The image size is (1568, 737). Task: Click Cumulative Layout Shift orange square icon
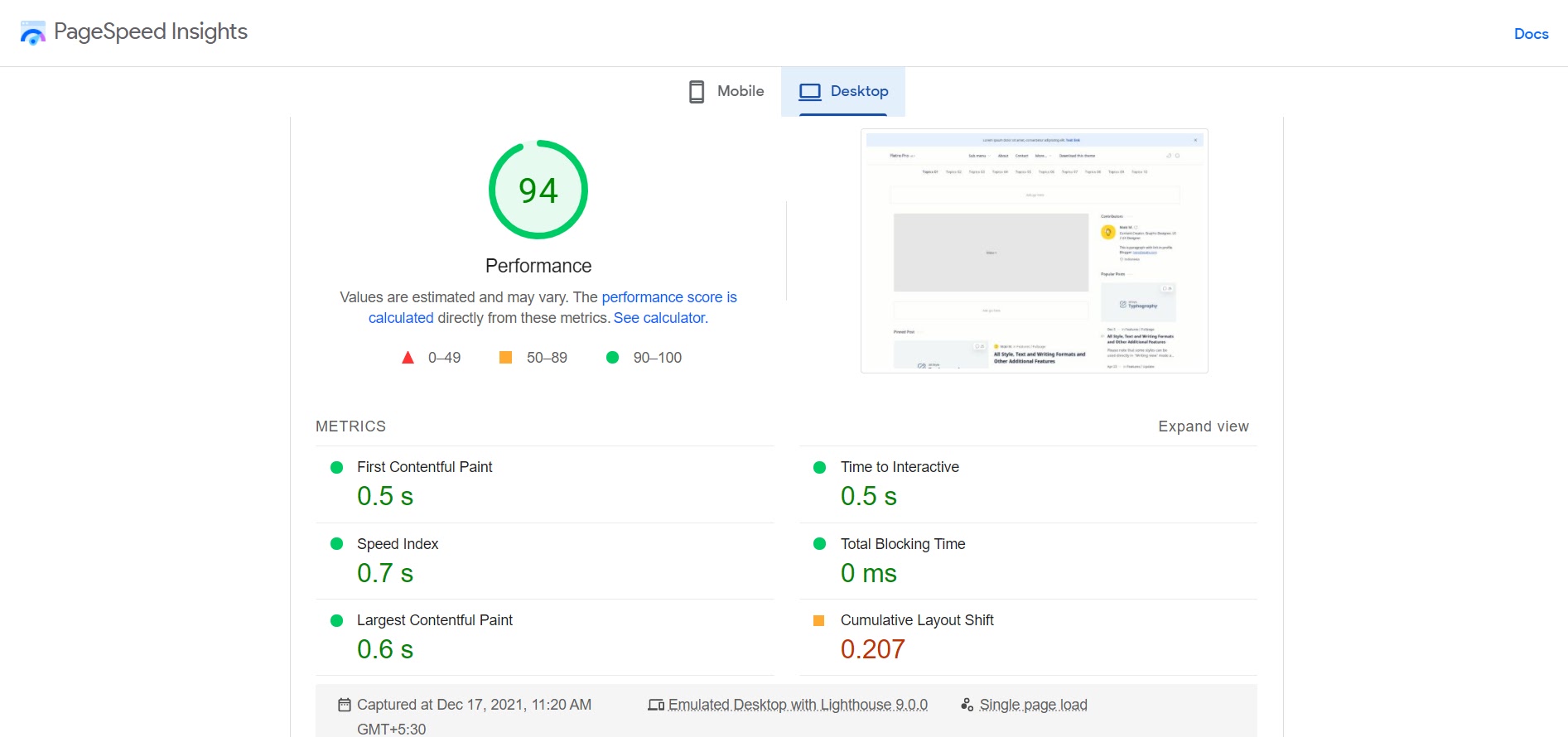click(x=818, y=620)
